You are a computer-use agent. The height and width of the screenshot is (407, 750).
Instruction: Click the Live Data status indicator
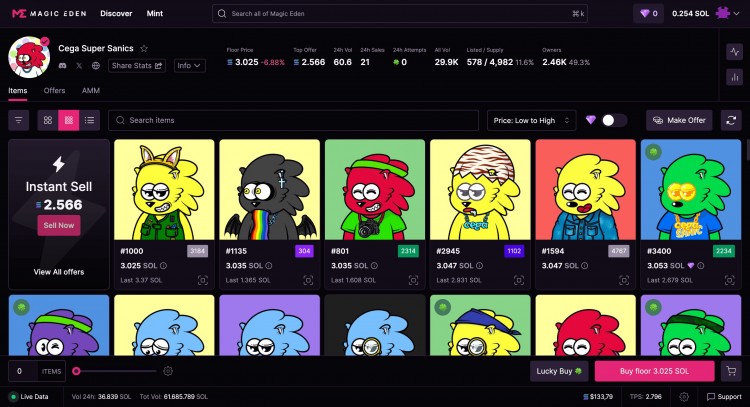point(29,396)
